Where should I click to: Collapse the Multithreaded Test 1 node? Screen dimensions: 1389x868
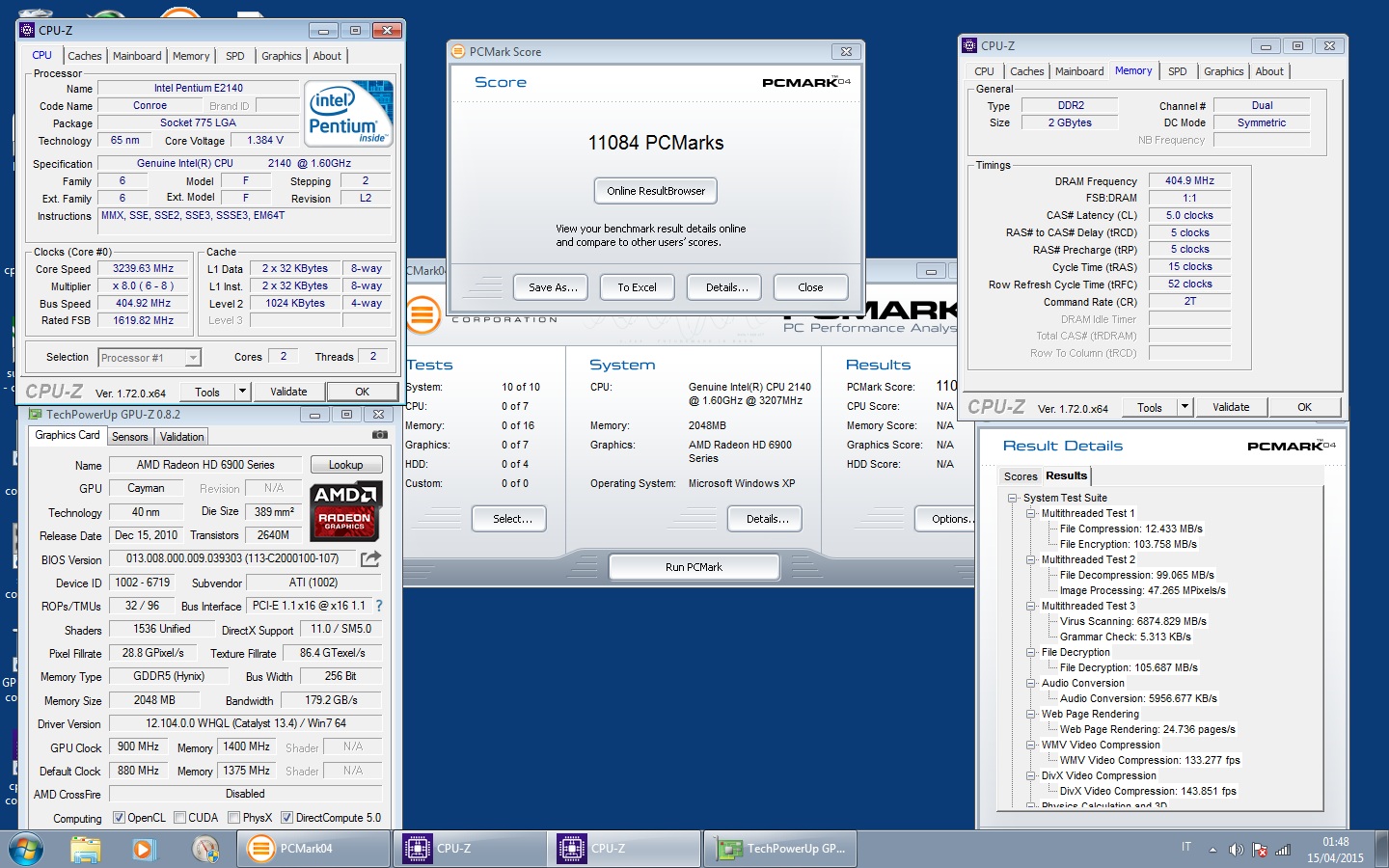[1031, 513]
